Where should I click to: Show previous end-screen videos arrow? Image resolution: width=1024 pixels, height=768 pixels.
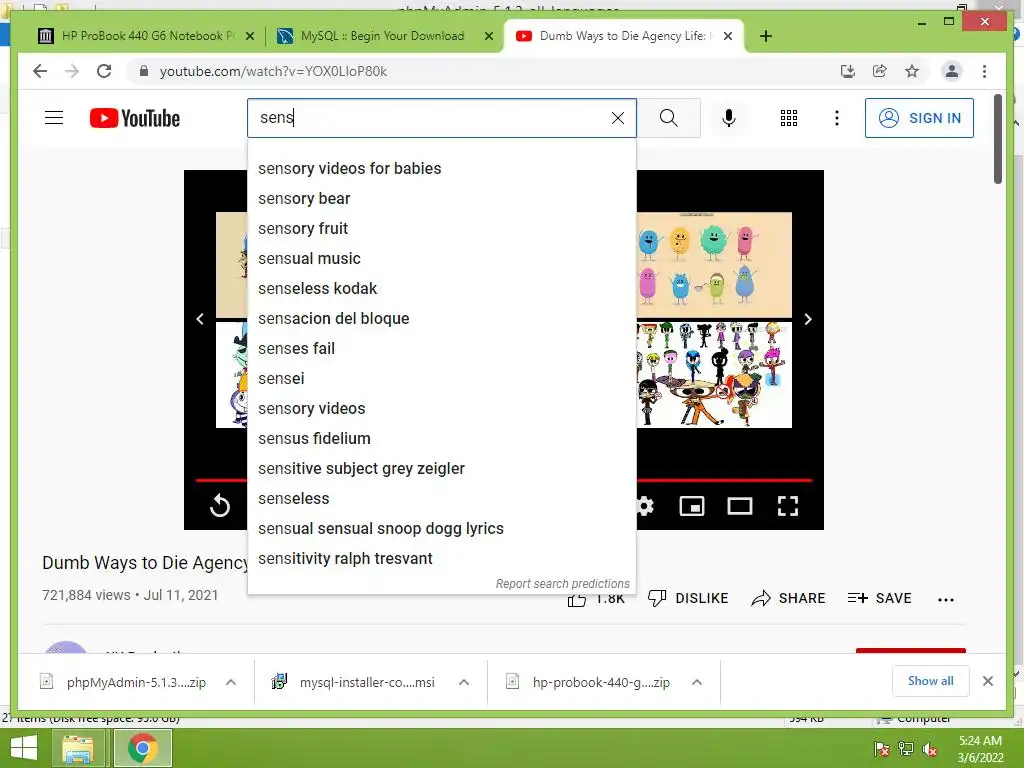click(200, 319)
